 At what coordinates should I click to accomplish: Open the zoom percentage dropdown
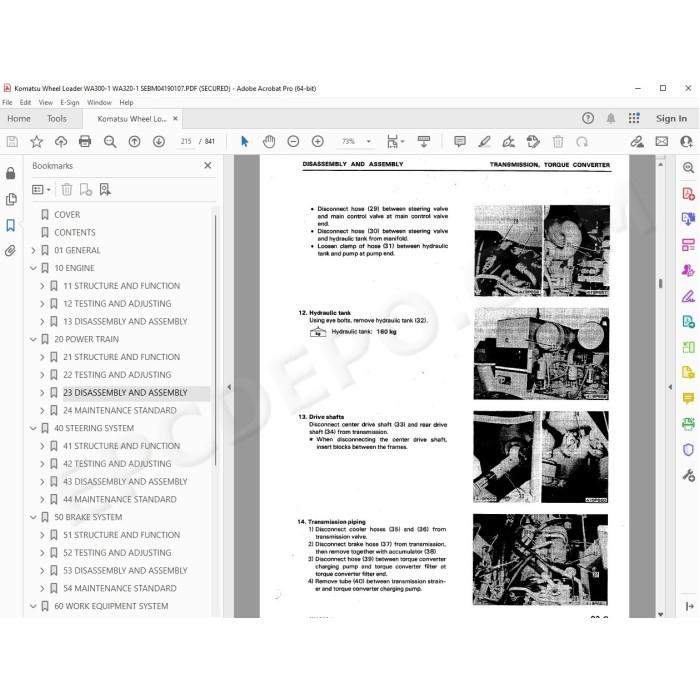[369, 142]
